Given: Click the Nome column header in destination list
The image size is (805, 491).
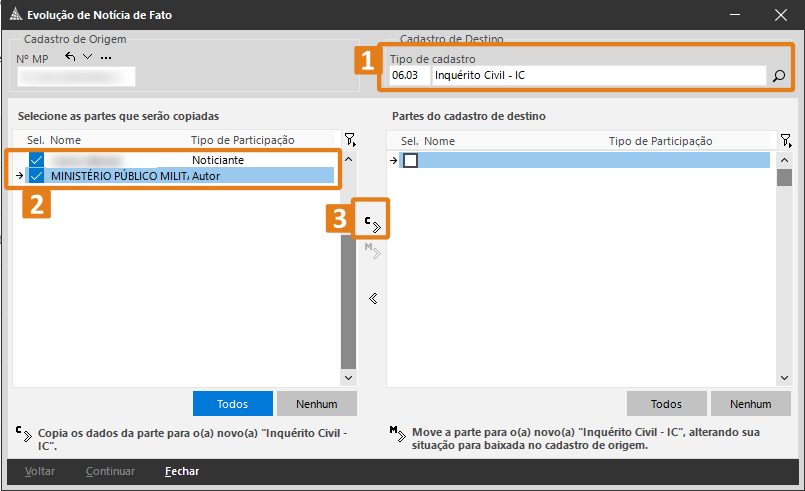Looking at the screenshot, I should pyautogui.click(x=439, y=141).
